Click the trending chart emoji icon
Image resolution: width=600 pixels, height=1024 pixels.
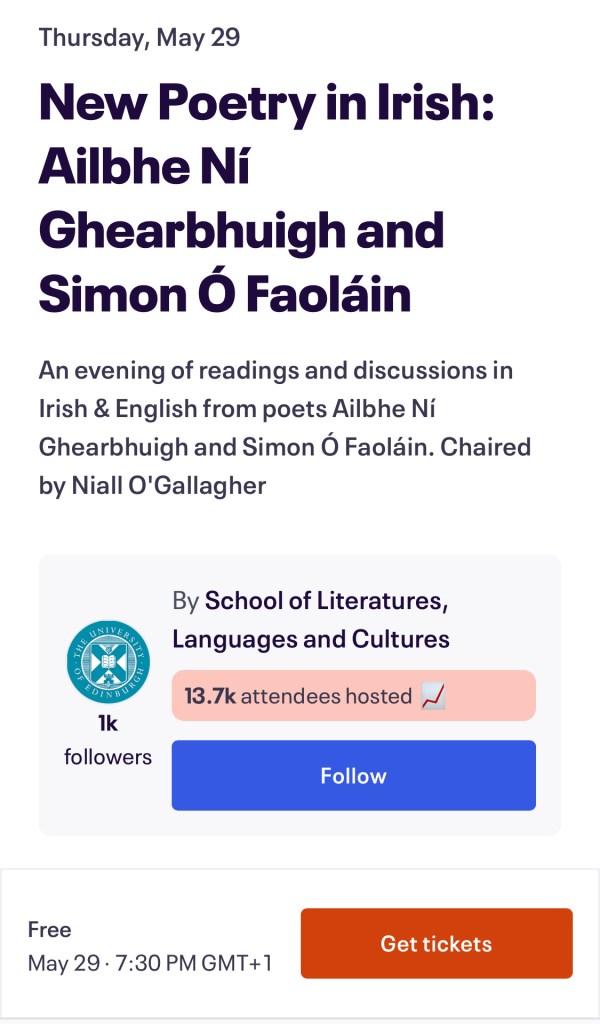click(x=432, y=696)
